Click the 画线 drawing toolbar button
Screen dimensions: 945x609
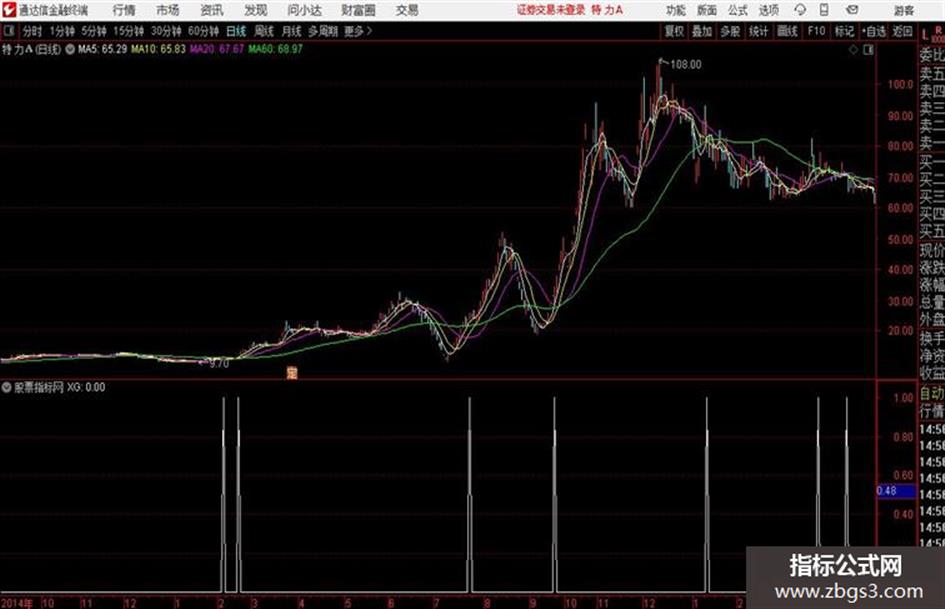point(787,31)
